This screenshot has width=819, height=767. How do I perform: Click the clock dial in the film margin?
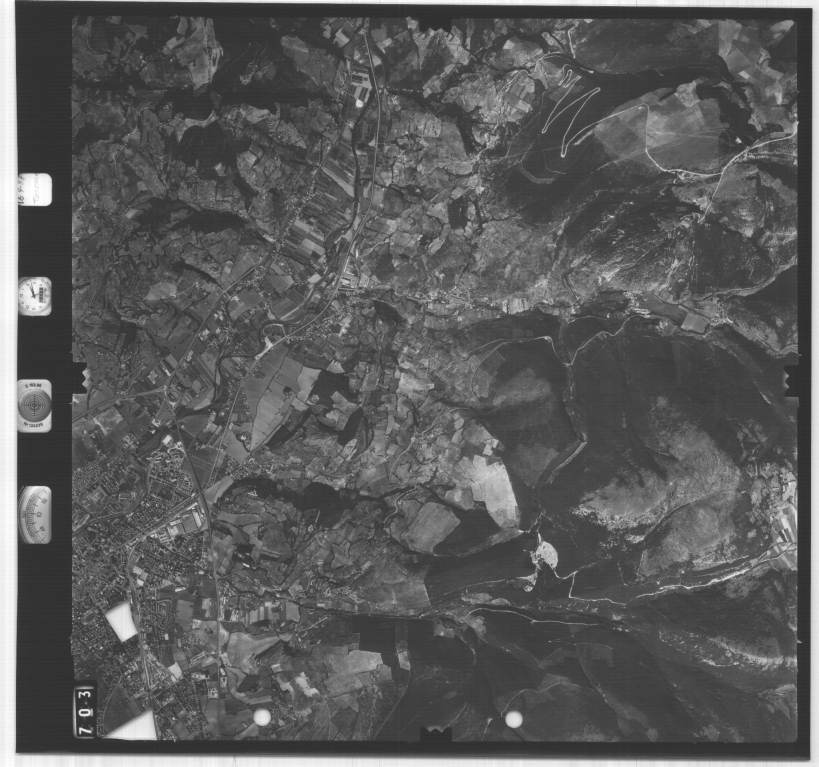tap(34, 297)
